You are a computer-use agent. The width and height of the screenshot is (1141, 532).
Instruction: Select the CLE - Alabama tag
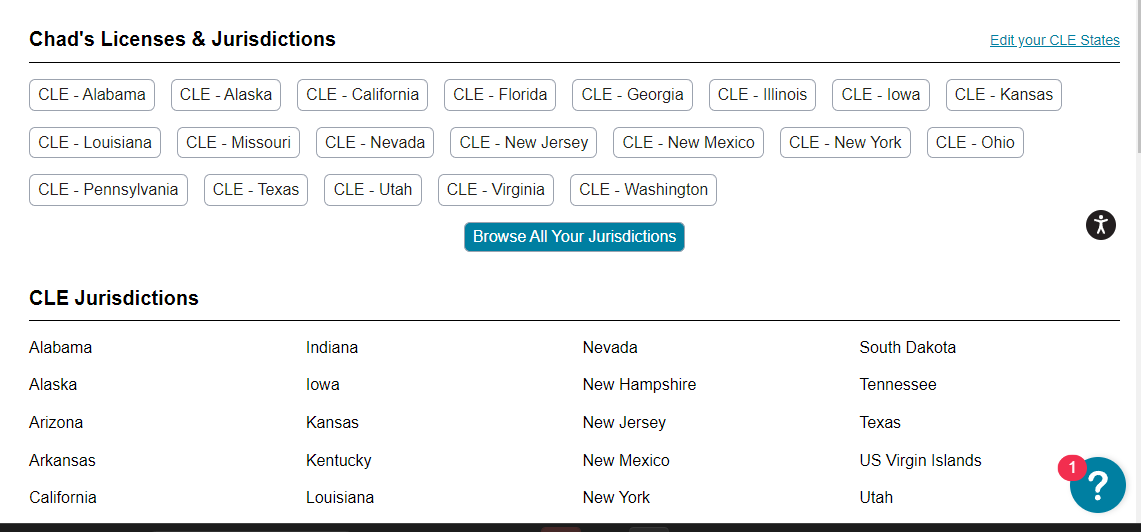92,95
